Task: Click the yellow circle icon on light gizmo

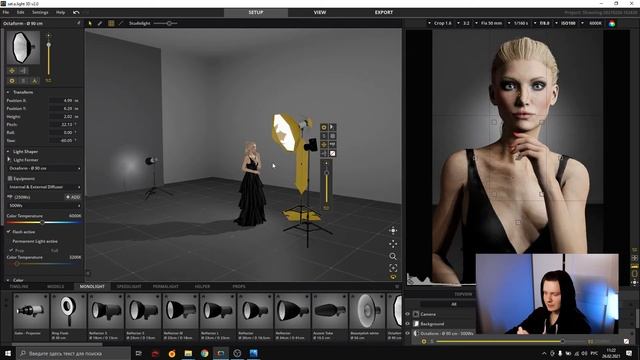Action: coord(324,127)
